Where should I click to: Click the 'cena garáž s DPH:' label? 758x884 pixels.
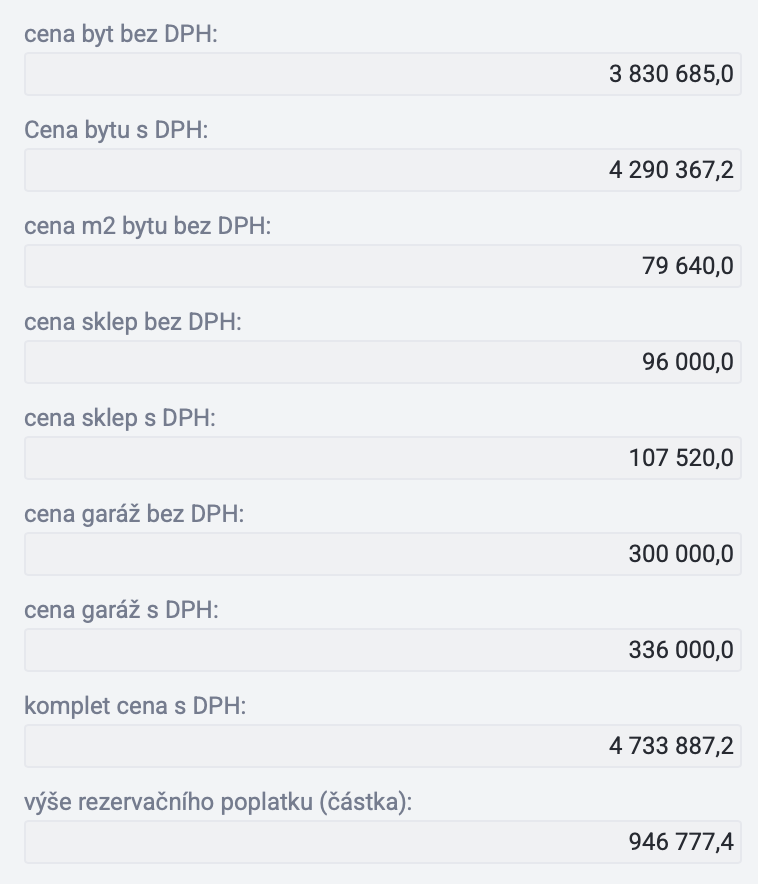(121, 610)
